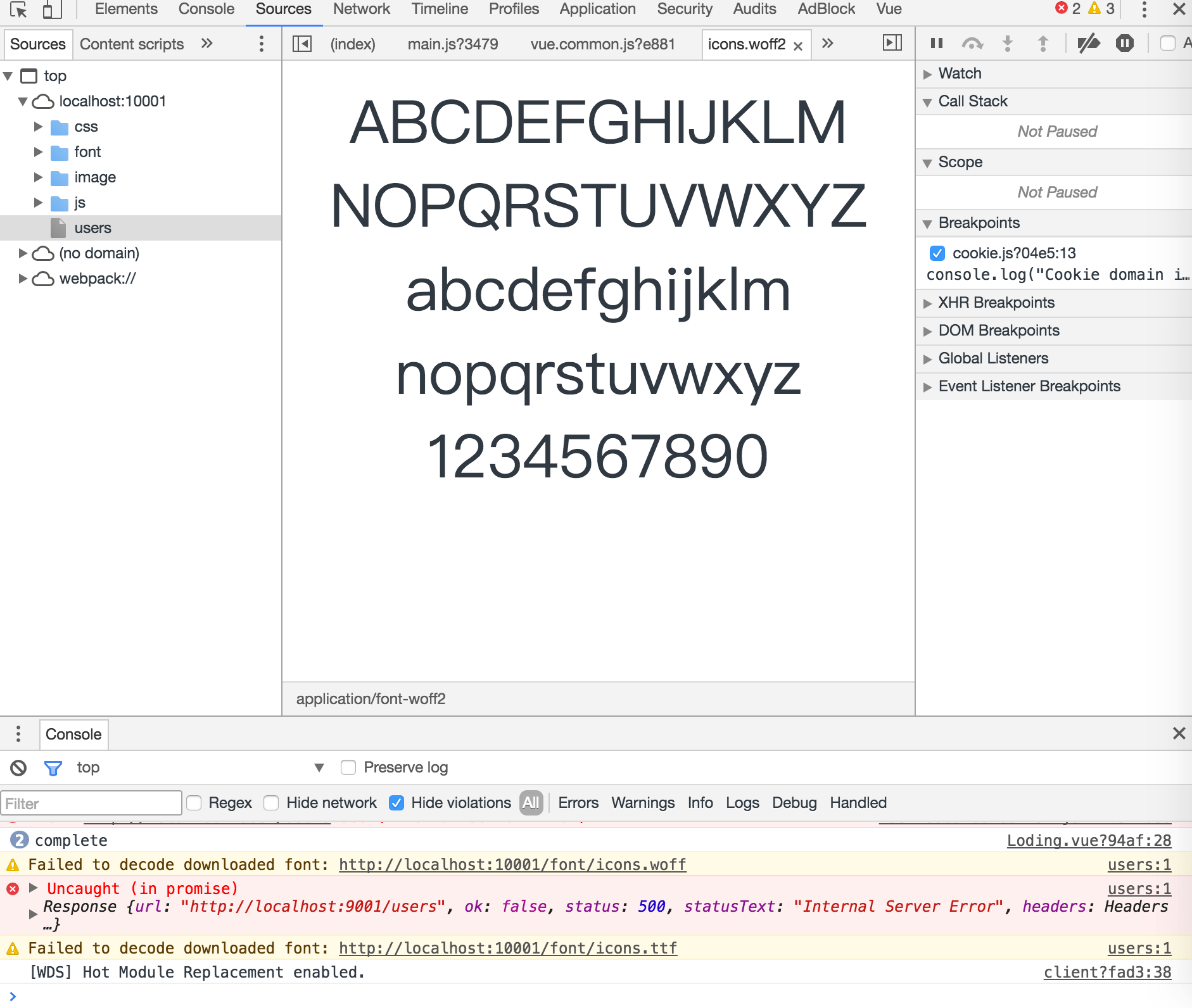Click the repeat count badge beside complete
Screen dimensions: 1192x1008
(20, 840)
